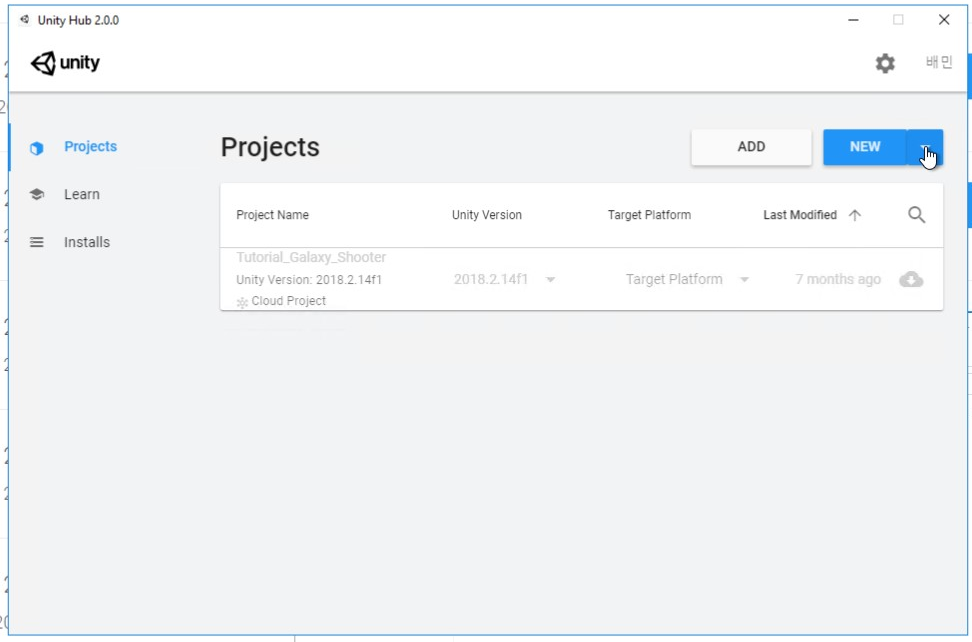Go to the Learn section

tap(82, 195)
